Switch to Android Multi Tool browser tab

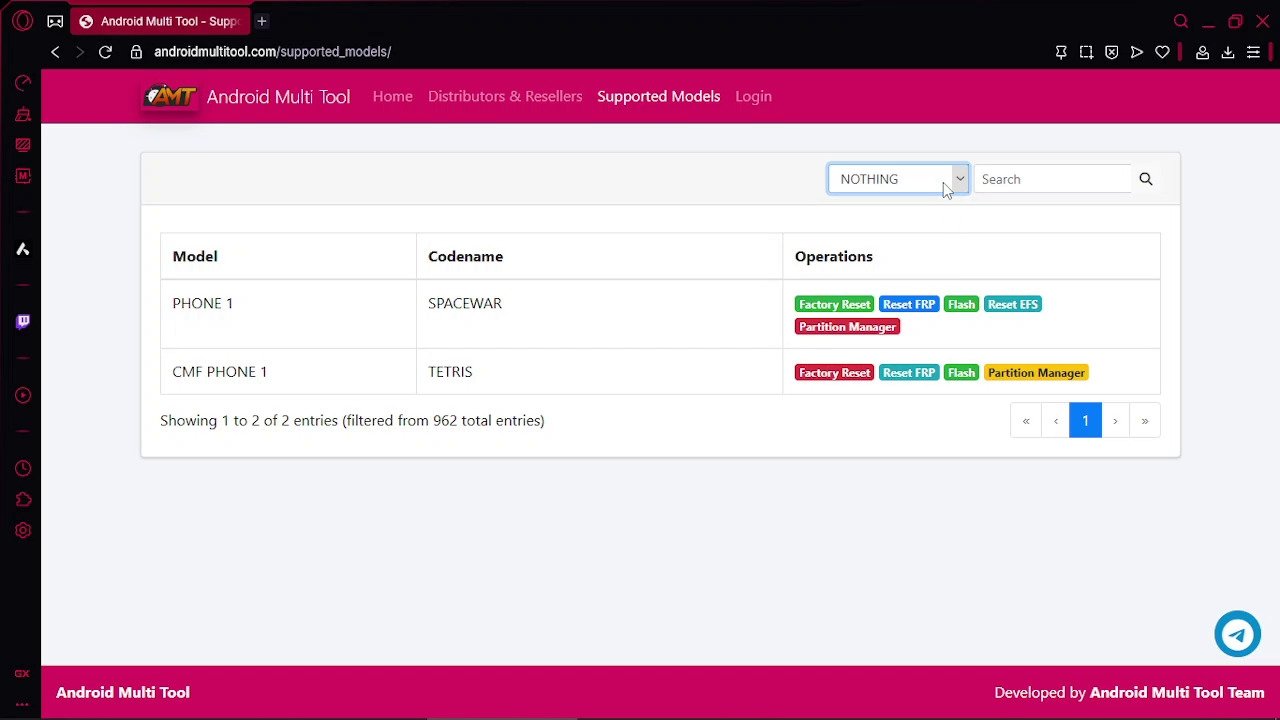tap(160, 21)
